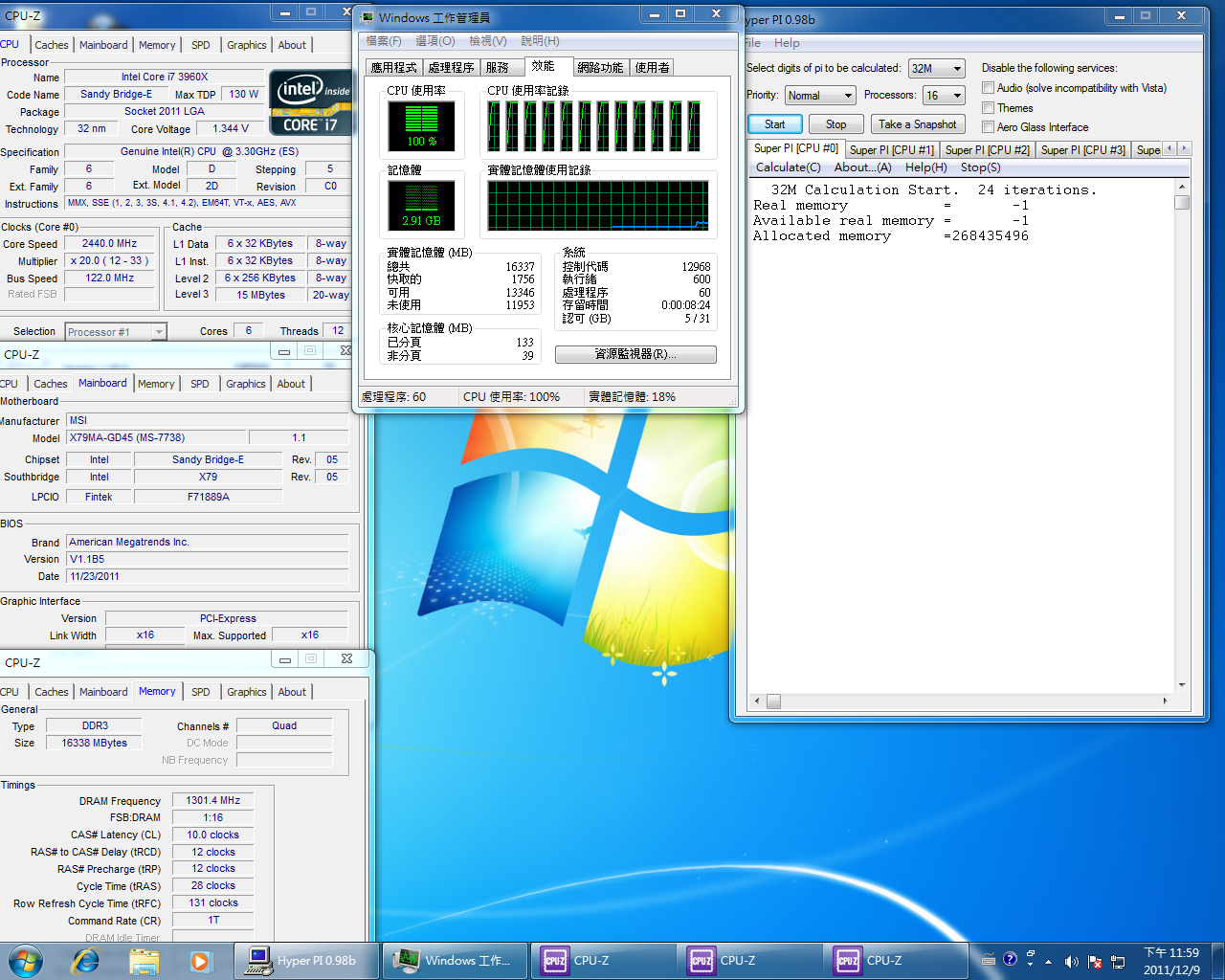Click Stop(S) in the Super PI menu bar
This screenshot has width=1225, height=980.
981,167
